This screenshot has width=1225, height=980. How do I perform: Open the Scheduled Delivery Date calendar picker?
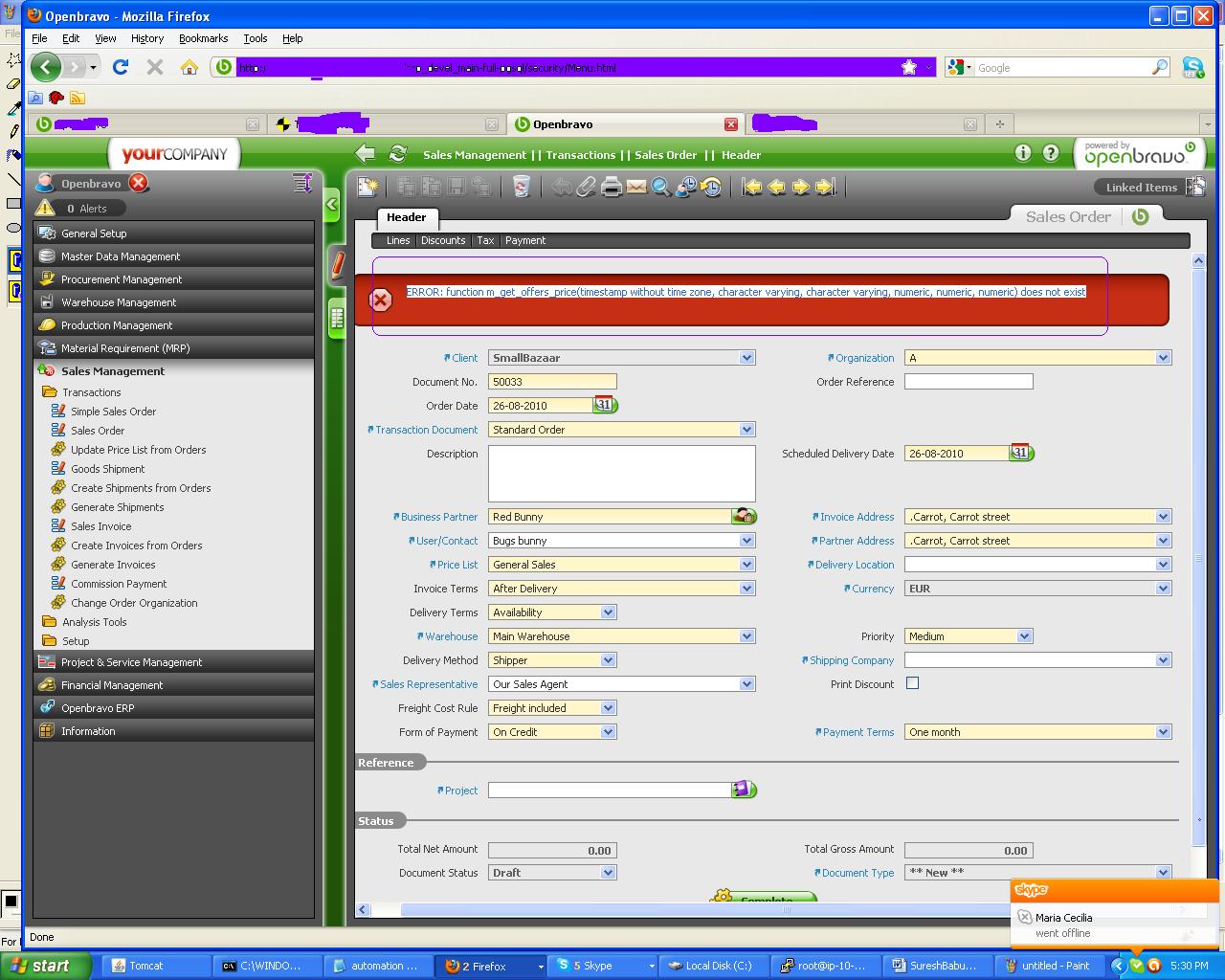pos(1021,453)
